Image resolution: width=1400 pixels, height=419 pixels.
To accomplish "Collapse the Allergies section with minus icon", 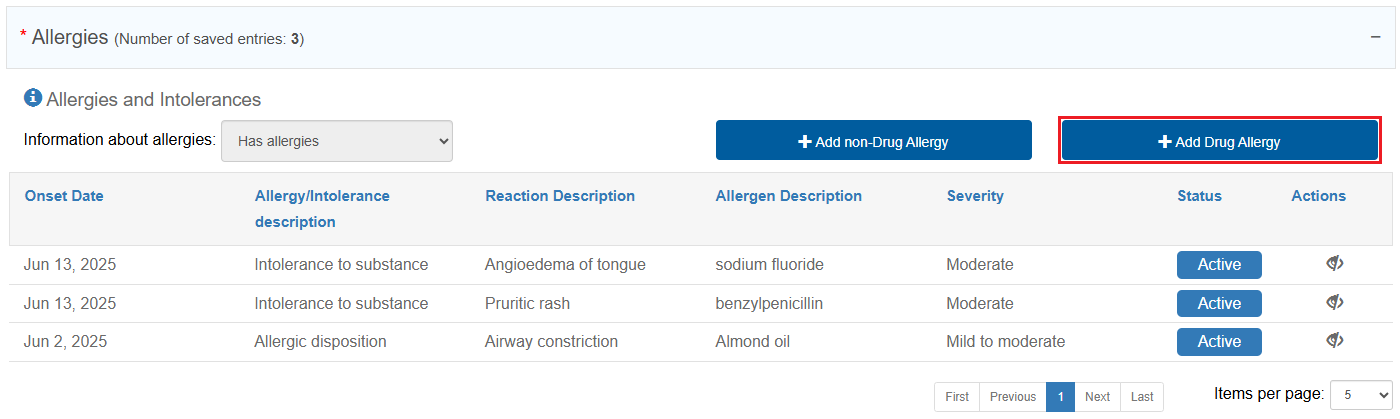I will pyautogui.click(x=1378, y=35).
